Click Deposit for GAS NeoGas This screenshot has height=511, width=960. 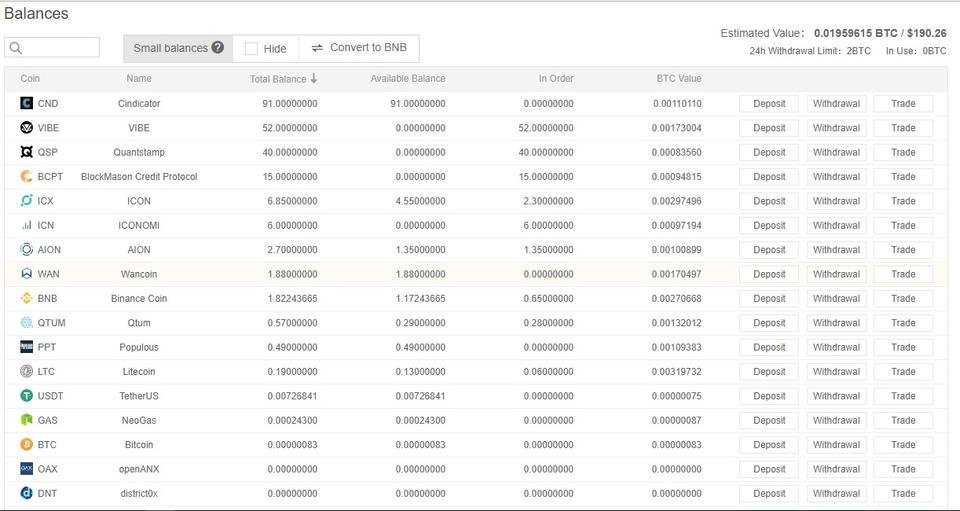point(769,420)
